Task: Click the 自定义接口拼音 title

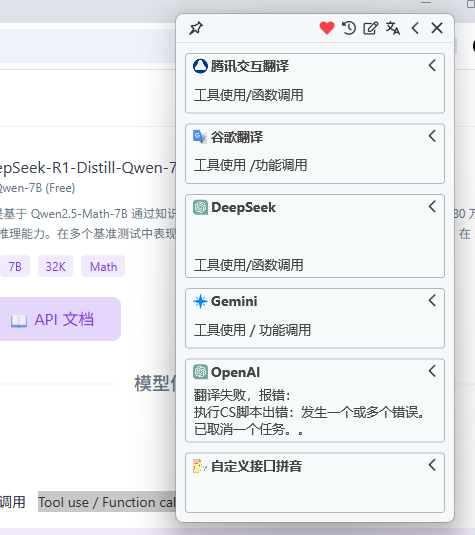Action: [x=256, y=466]
